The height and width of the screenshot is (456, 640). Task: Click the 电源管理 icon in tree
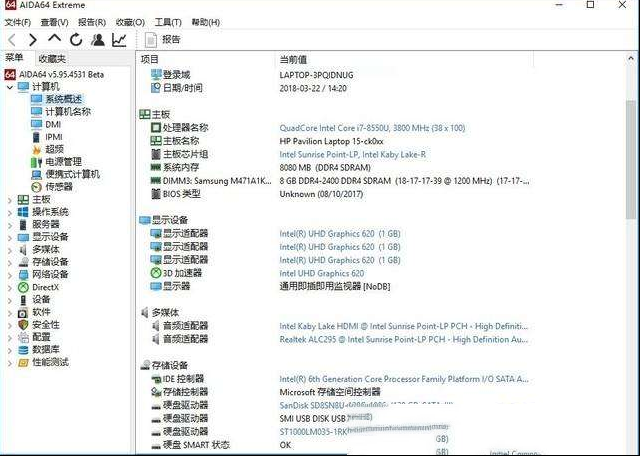[x=36, y=162]
